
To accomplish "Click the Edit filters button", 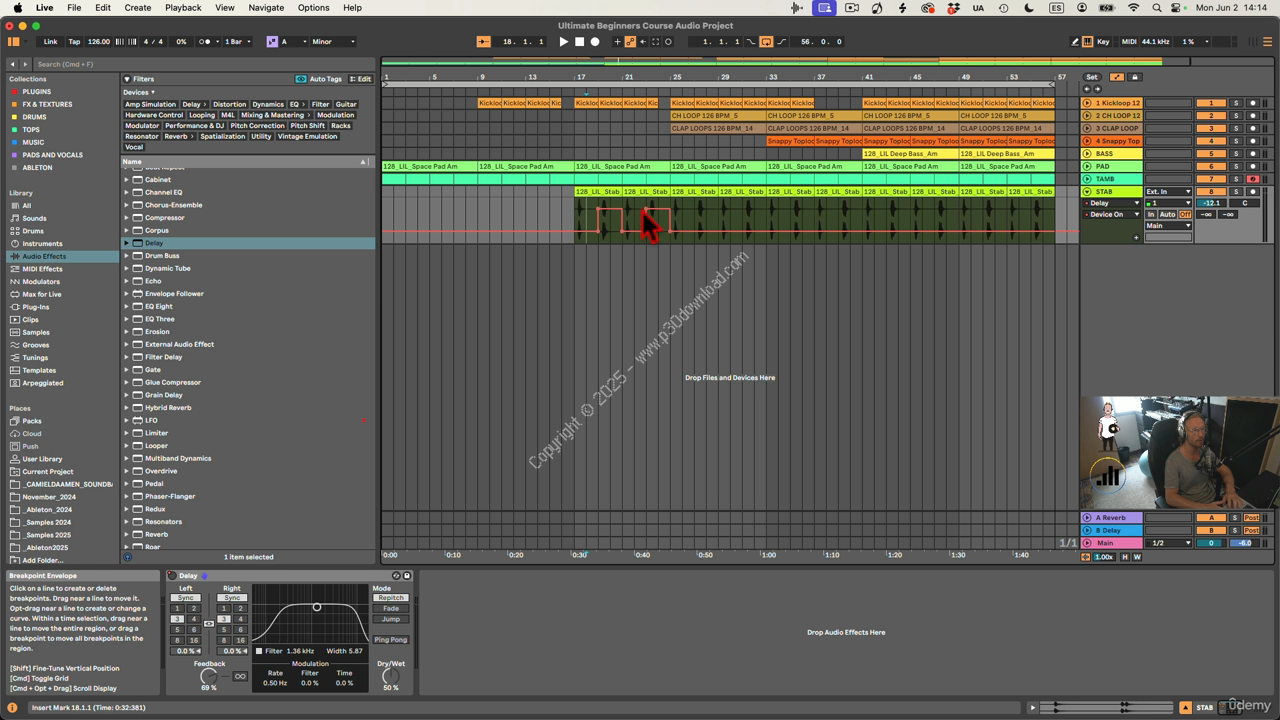I will pyautogui.click(x=361, y=79).
